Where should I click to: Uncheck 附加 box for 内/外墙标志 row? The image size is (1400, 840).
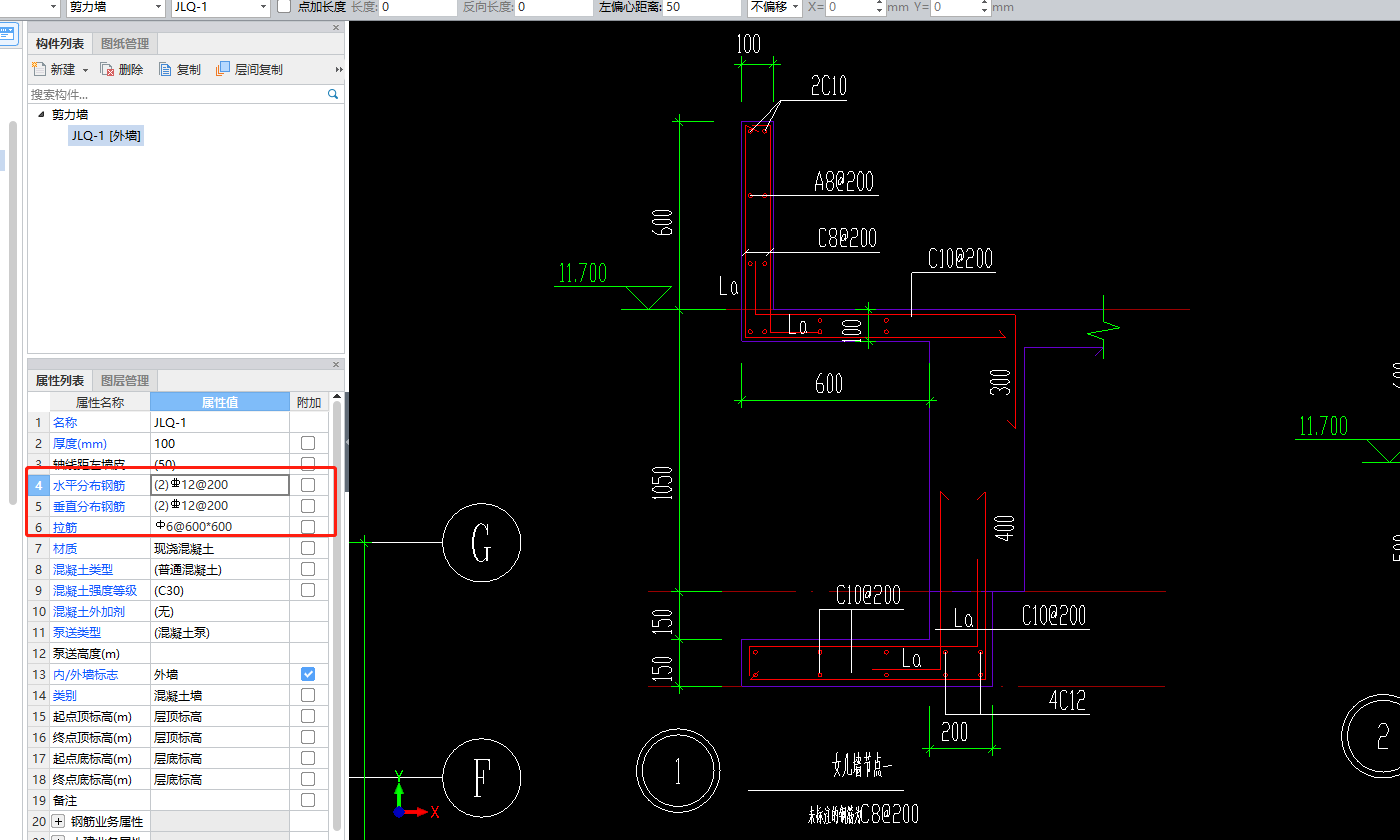pos(308,674)
